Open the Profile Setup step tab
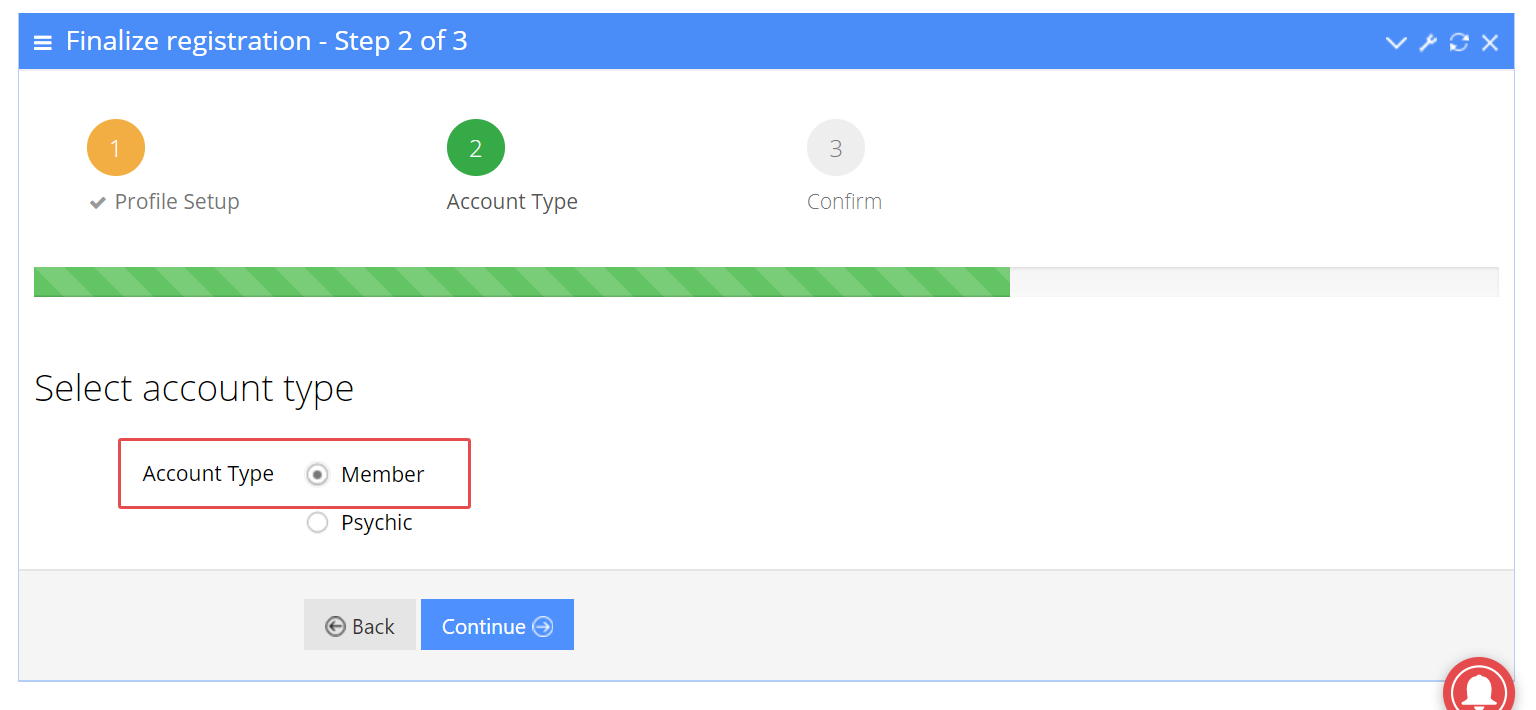The height and width of the screenshot is (710, 1536). pyautogui.click(x=176, y=202)
